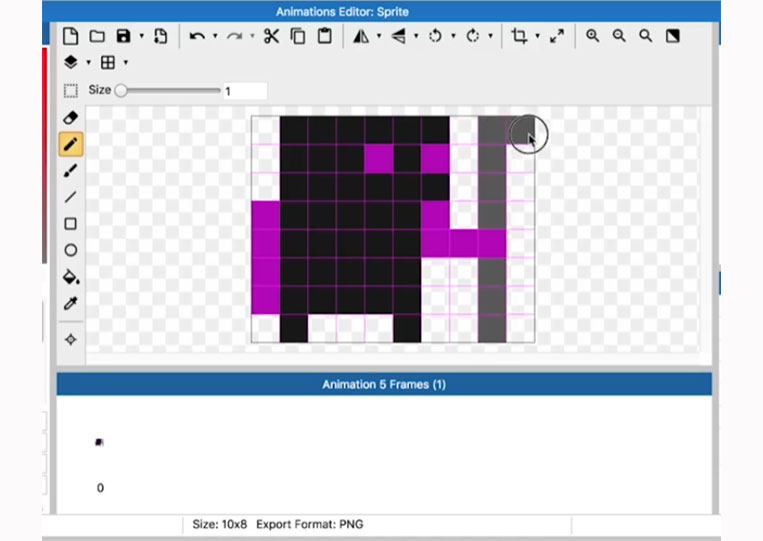Toggle the pixel grid icon
763x541 pixels.
pos(108,62)
